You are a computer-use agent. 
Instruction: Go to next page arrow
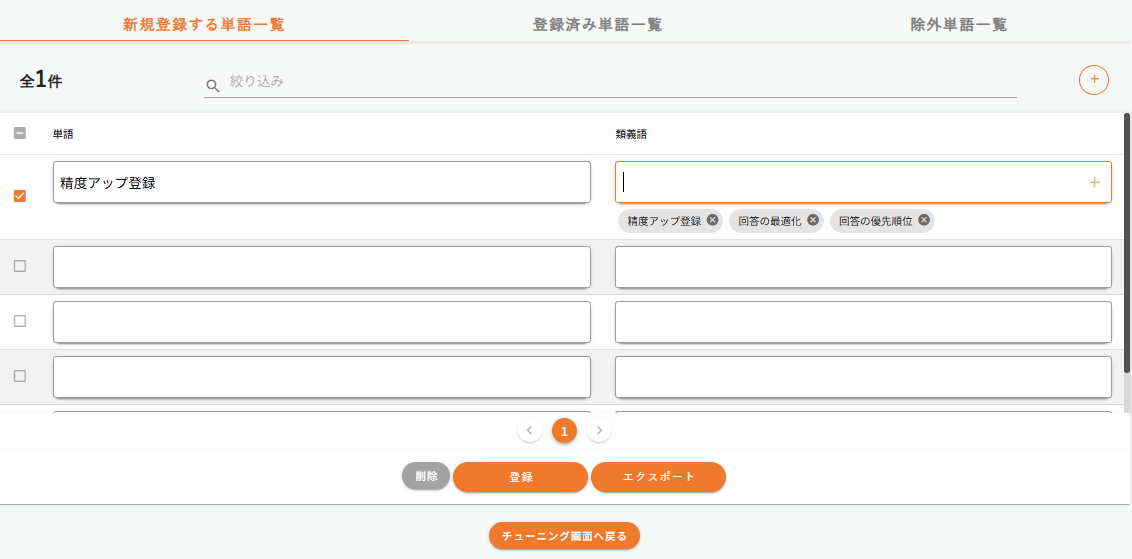pyautogui.click(x=598, y=431)
